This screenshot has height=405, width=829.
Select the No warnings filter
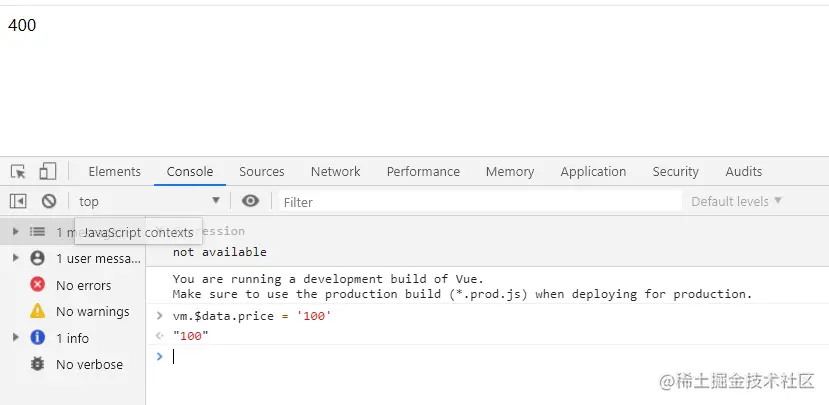pos(92,311)
